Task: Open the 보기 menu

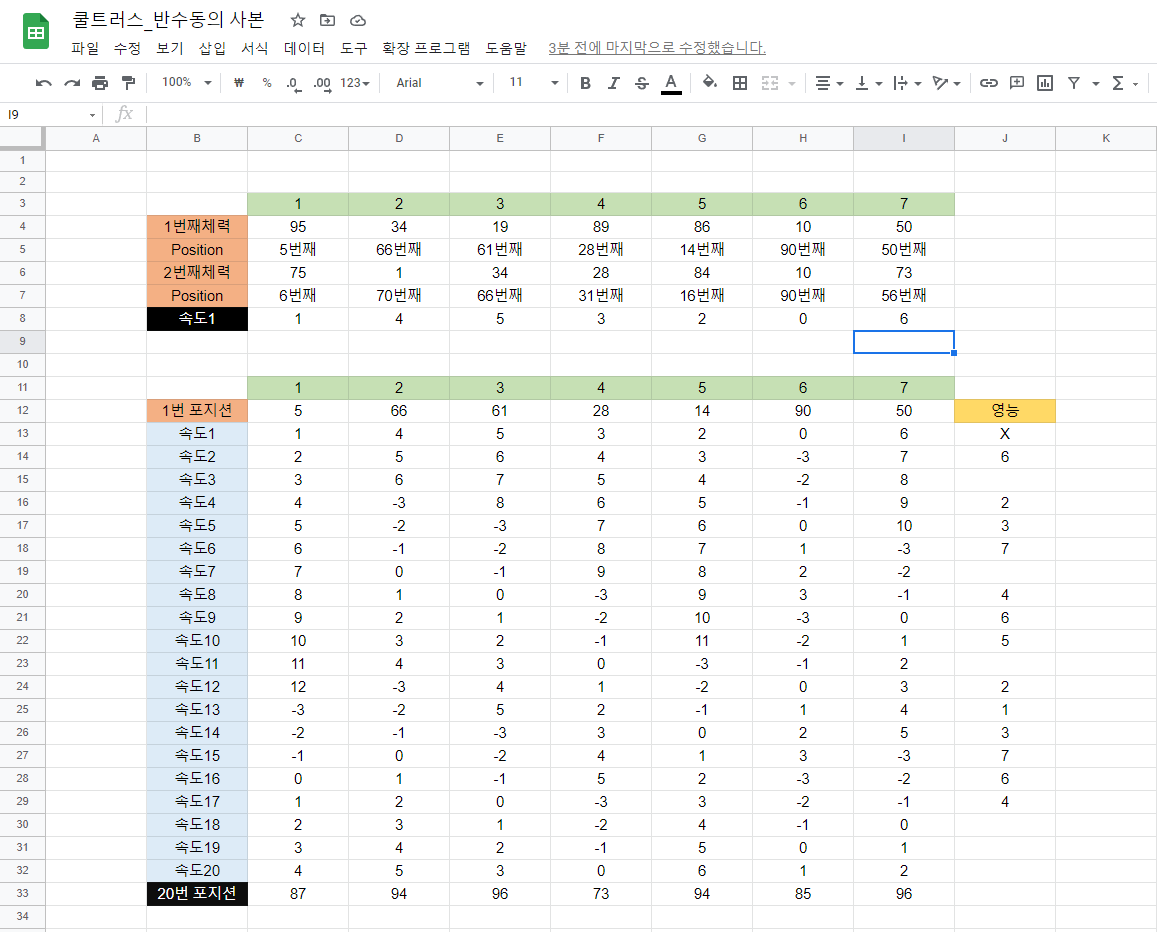Action: click(x=170, y=48)
